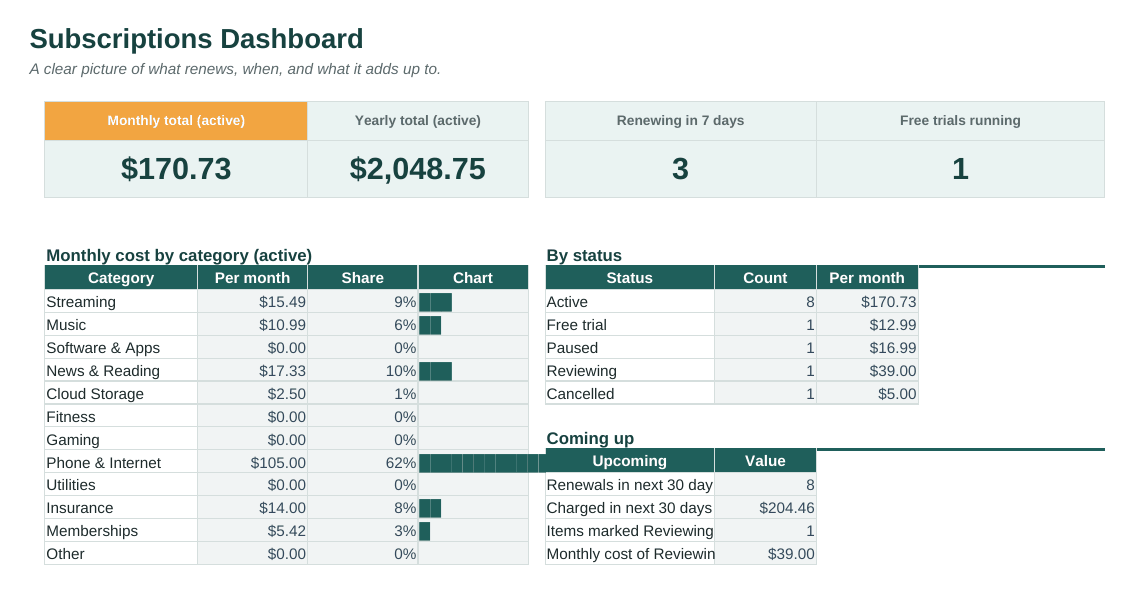
Task: Select the Charged in next 30 days label
Action: [x=629, y=508]
